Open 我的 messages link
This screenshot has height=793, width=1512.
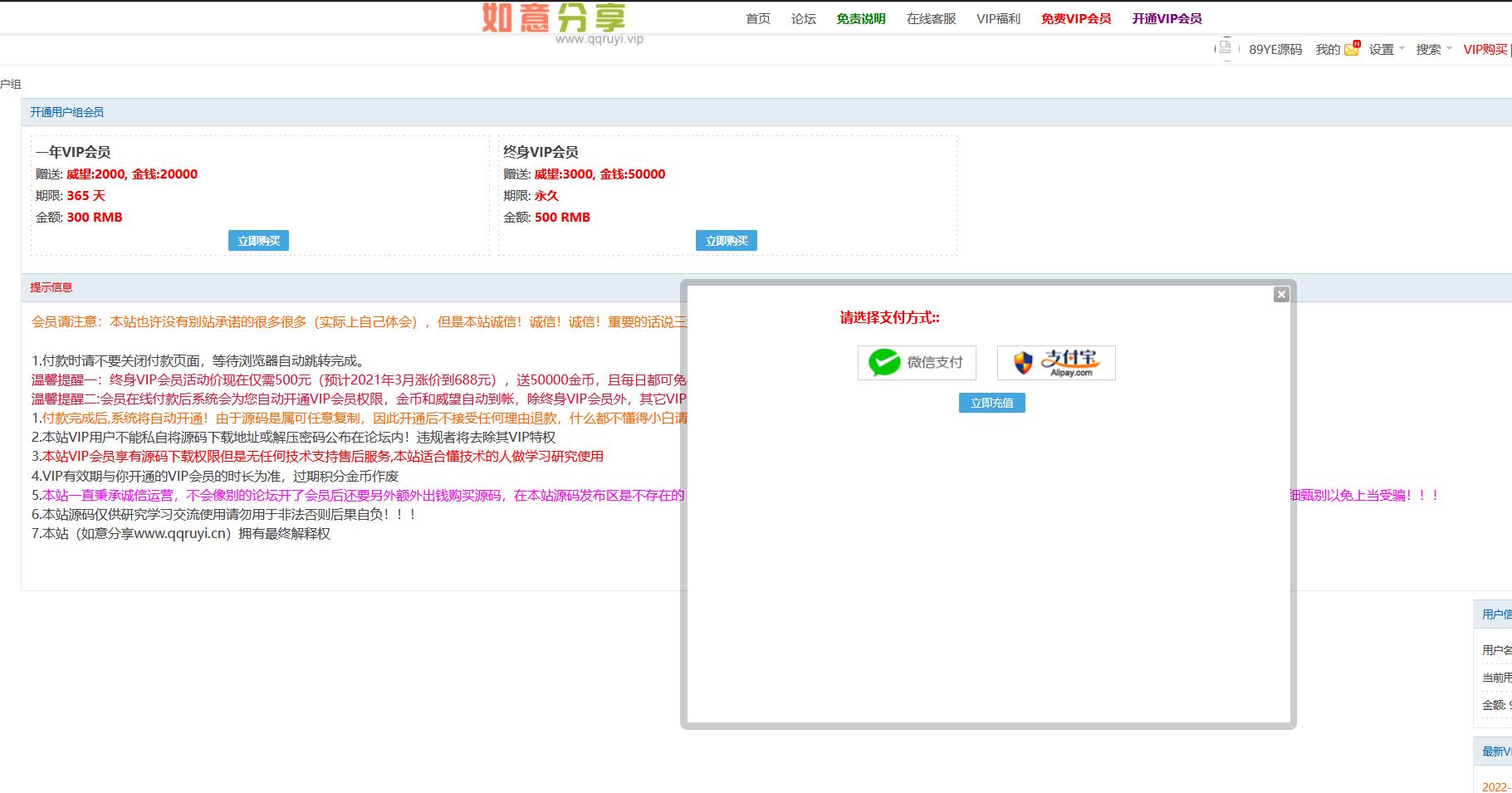pyautogui.click(x=1328, y=50)
